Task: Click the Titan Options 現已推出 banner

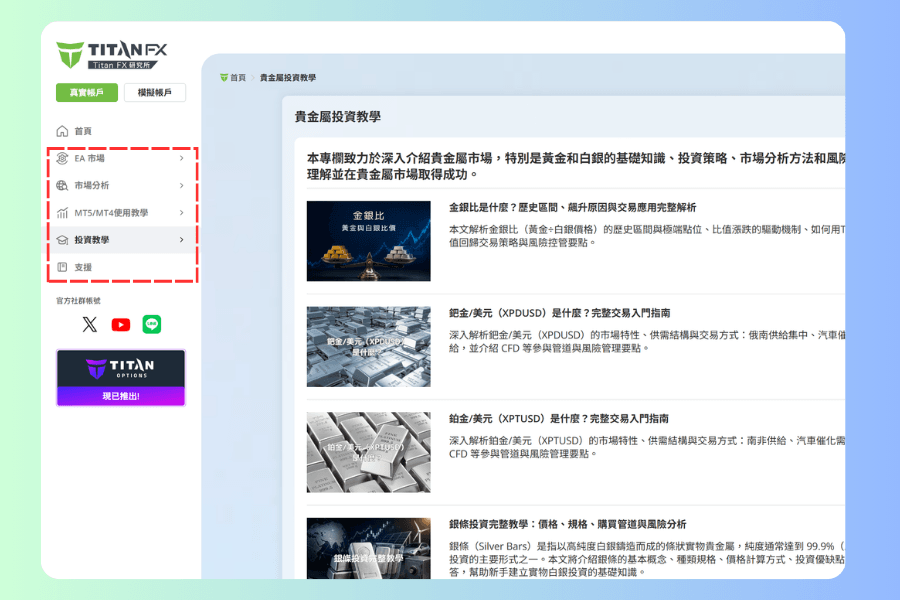Action: coord(121,378)
